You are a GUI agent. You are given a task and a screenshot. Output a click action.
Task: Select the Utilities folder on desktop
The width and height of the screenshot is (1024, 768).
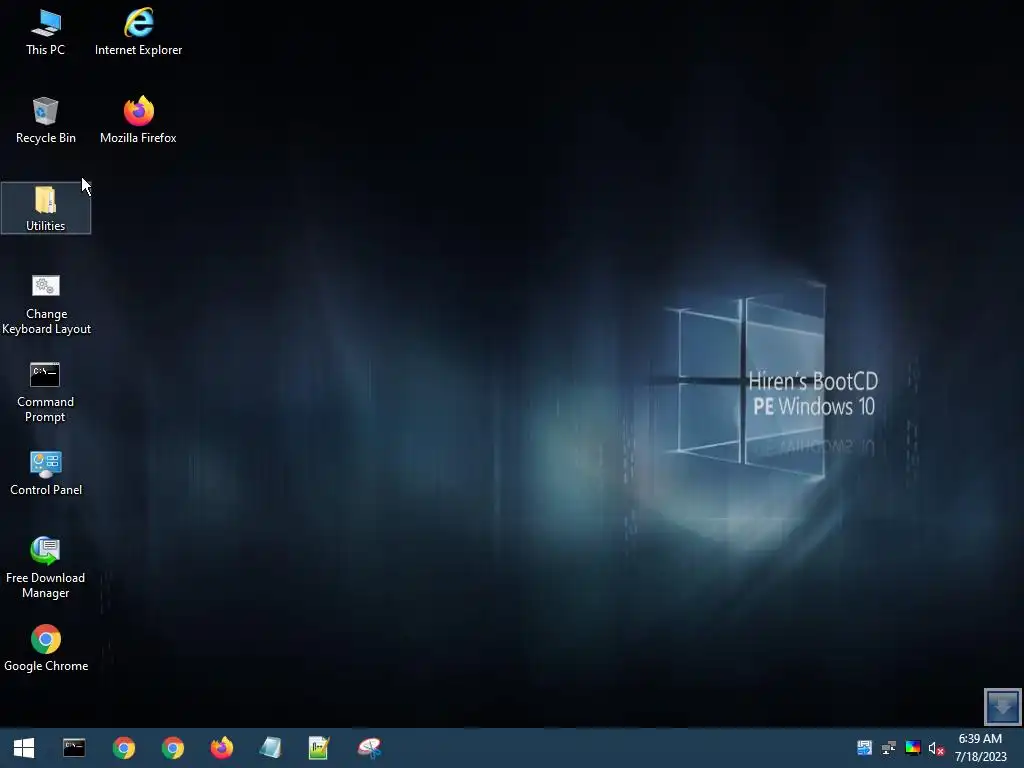point(46,208)
